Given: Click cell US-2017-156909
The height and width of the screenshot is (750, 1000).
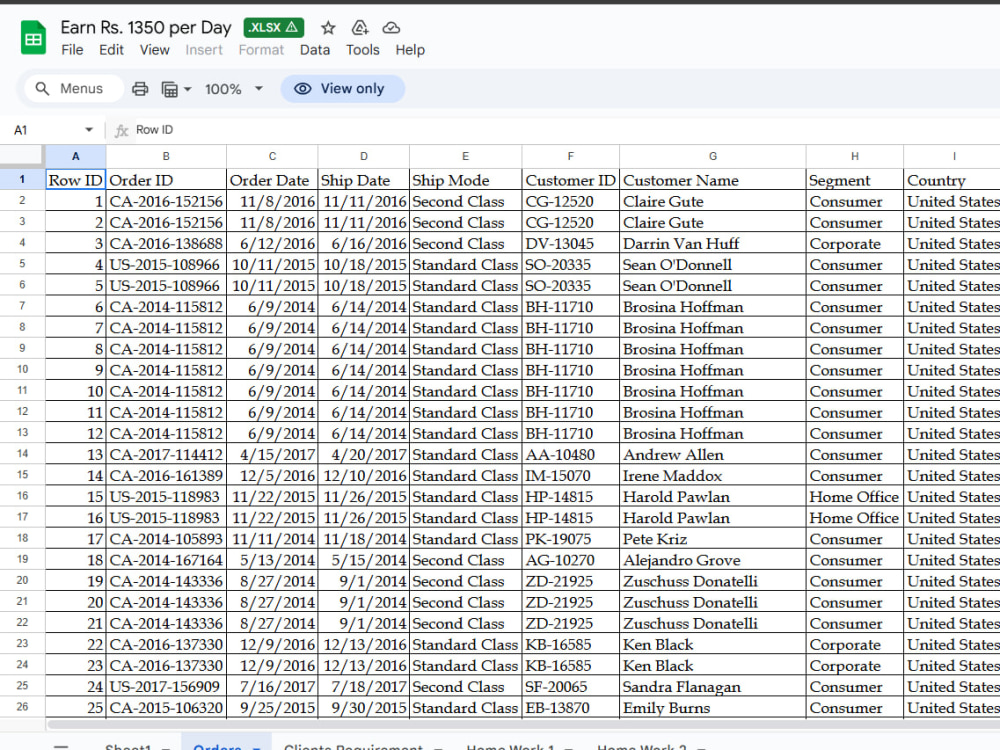Looking at the screenshot, I should (166, 687).
